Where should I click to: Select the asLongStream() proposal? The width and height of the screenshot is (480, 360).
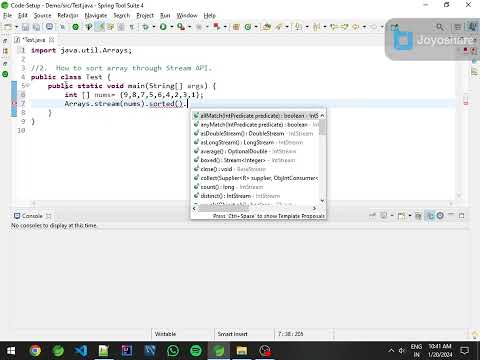click(256, 142)
